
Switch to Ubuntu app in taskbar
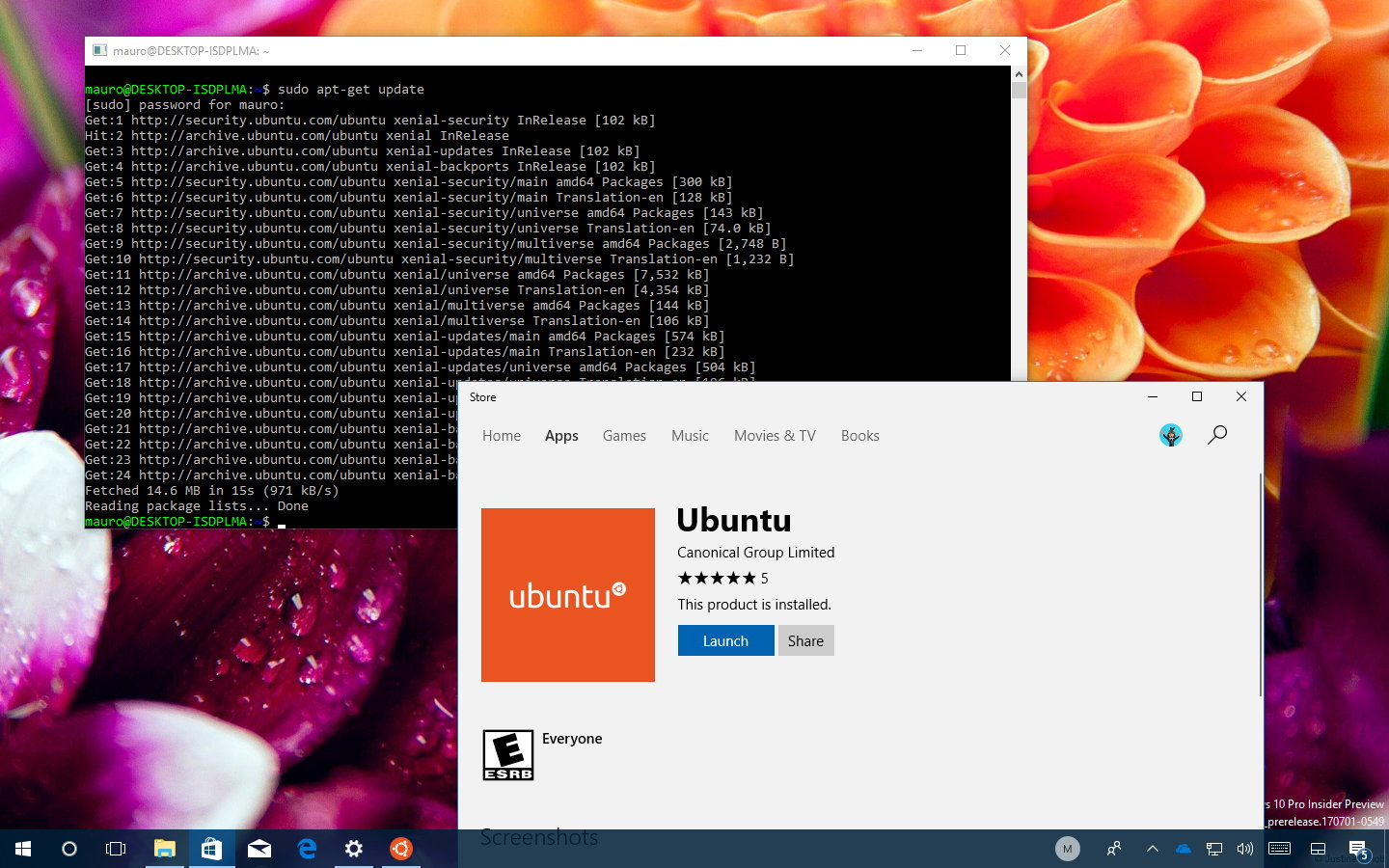point(400,849)
